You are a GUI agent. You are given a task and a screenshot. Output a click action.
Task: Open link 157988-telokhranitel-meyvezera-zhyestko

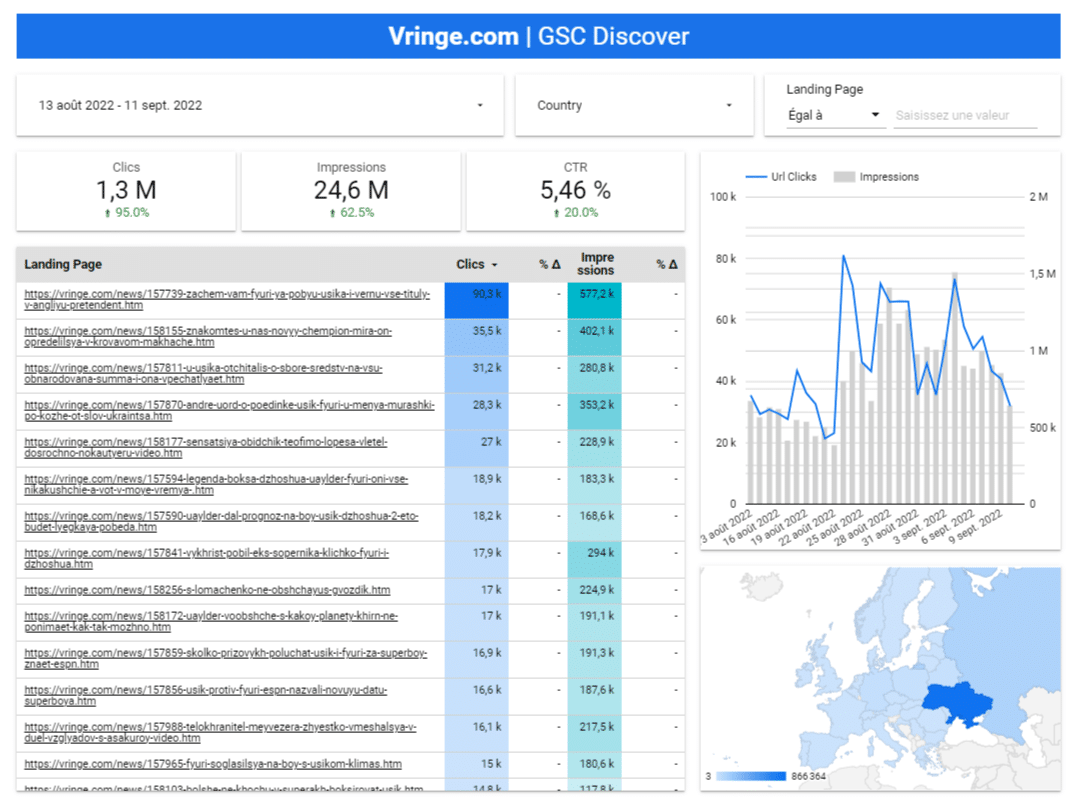pyautogui.click(x=220, y=732)
